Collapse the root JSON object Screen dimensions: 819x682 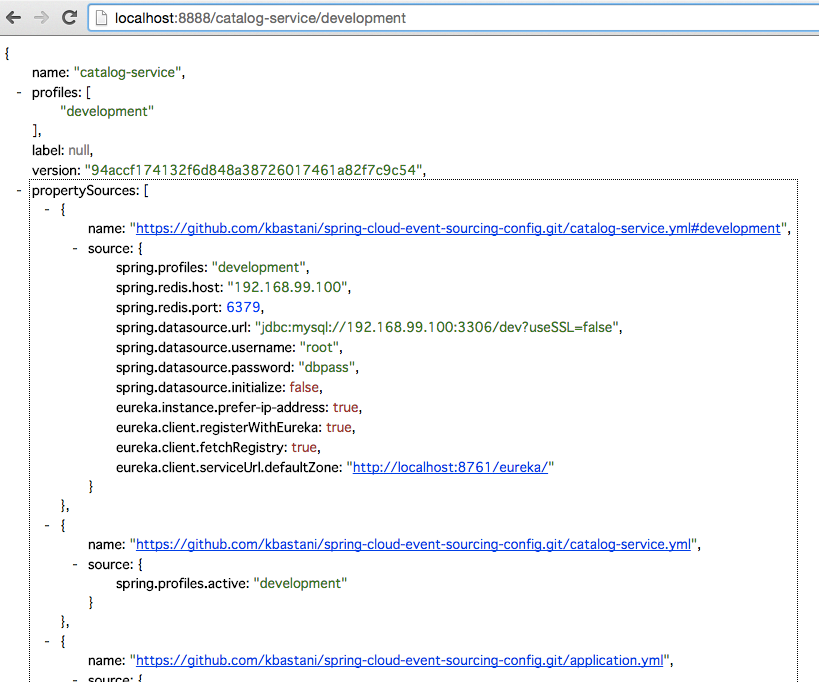pos(7,52)
